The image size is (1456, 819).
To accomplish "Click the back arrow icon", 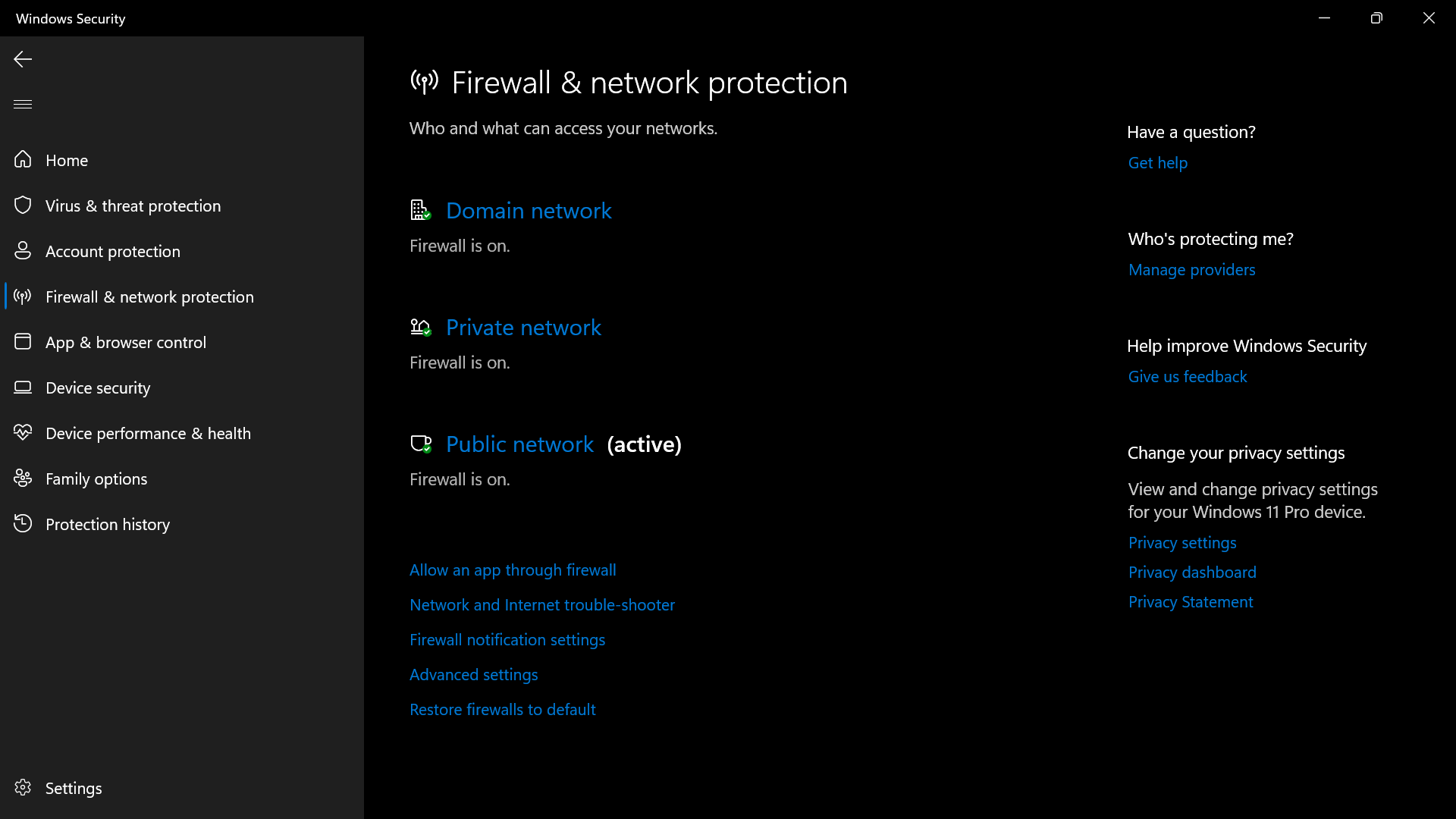I will click(x=23, y=59).
